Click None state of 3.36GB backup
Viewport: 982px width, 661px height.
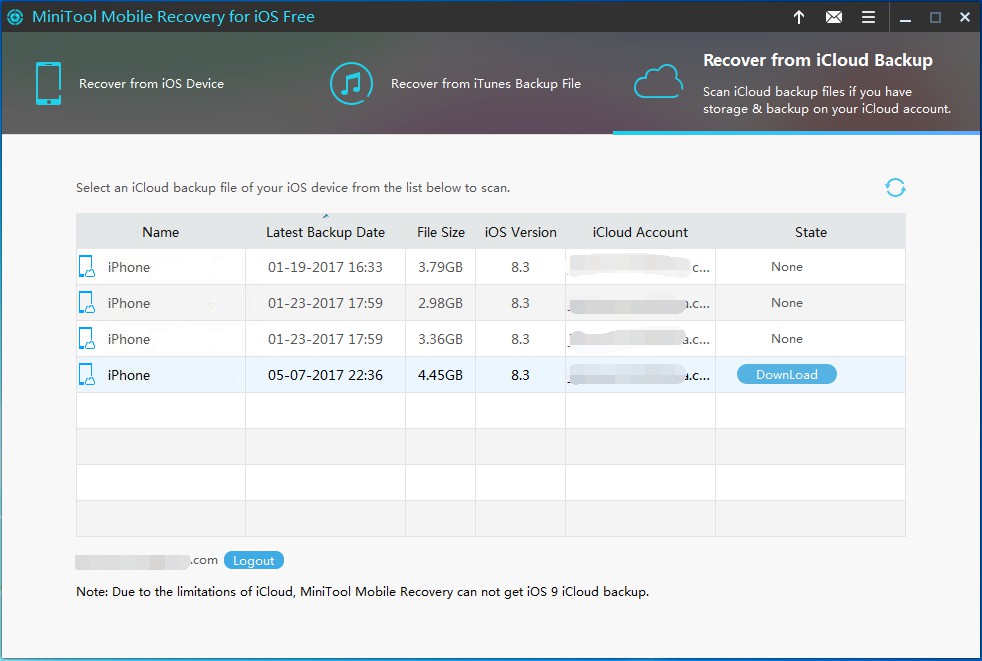click(787, 339)
